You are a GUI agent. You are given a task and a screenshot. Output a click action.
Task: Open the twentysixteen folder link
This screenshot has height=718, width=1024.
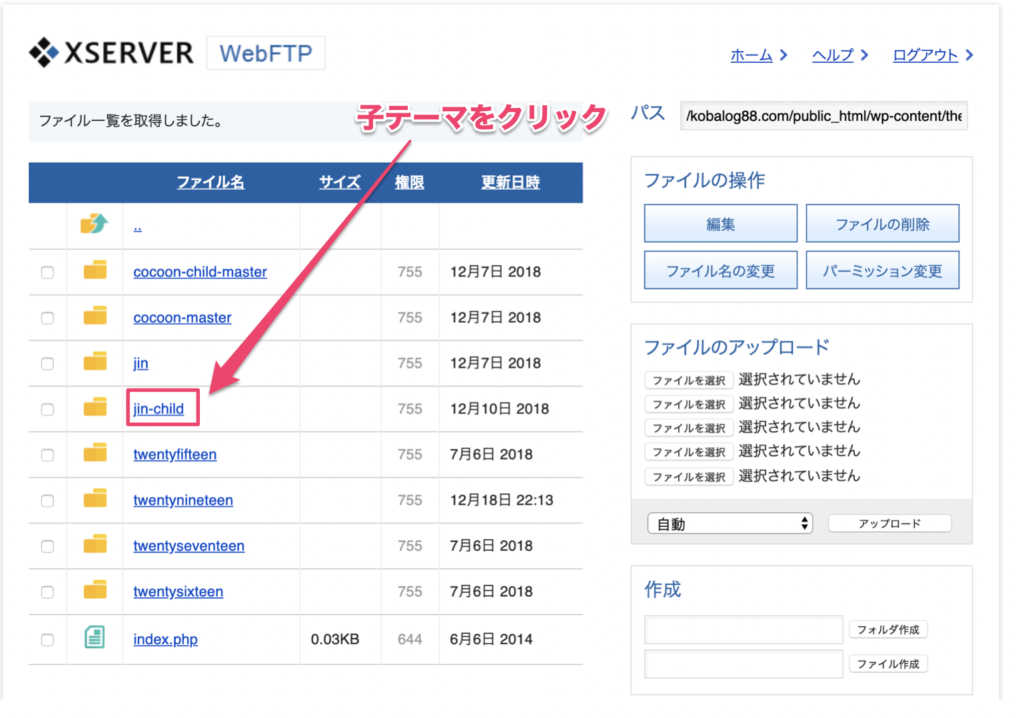(x=178, y=592)
